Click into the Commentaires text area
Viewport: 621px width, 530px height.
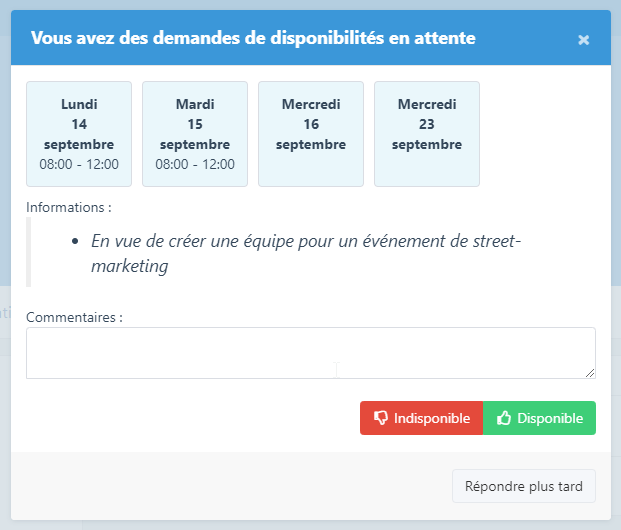click(x=311, y=353)
